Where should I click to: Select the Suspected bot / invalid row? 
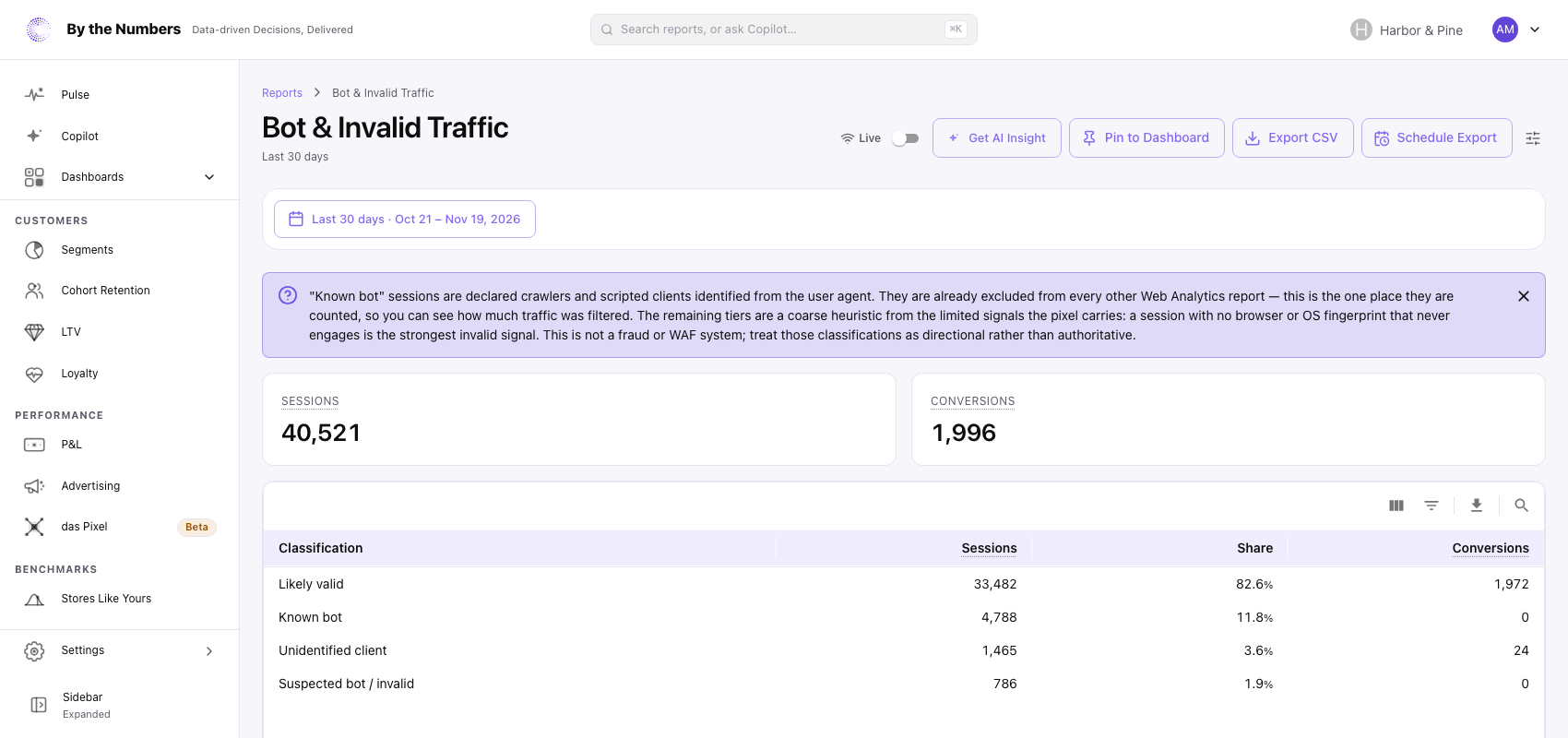[x=904, y=684]
